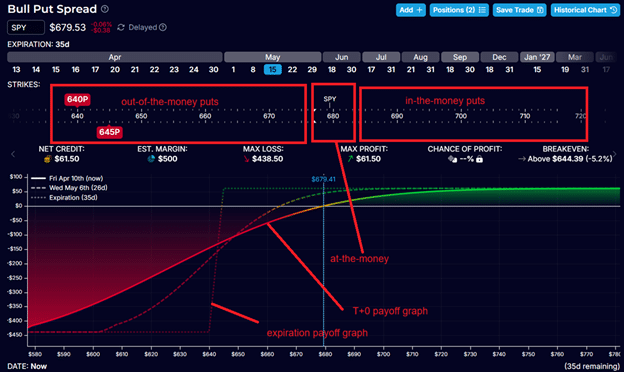Click the 660 strike on the ruler

pyautogui.click(x=205, y=116)
